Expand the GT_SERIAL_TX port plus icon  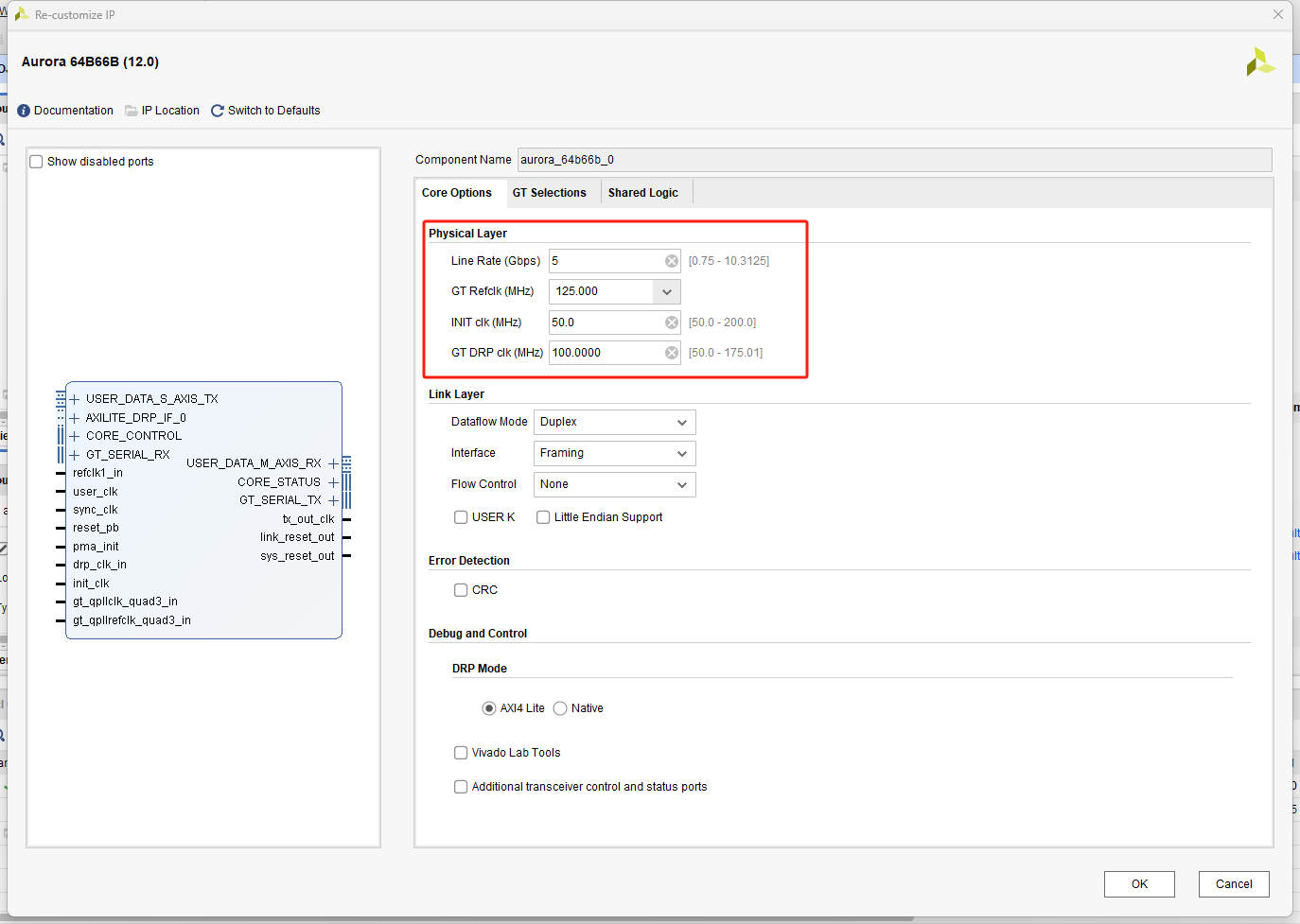(333, 500)
